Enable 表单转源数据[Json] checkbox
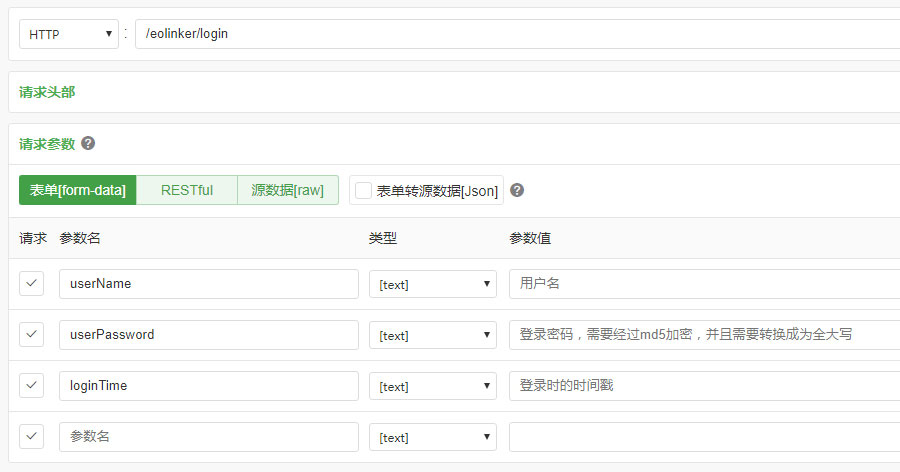Image resolution: width=900 pixels, height=472 pixels. click(363, 191)
